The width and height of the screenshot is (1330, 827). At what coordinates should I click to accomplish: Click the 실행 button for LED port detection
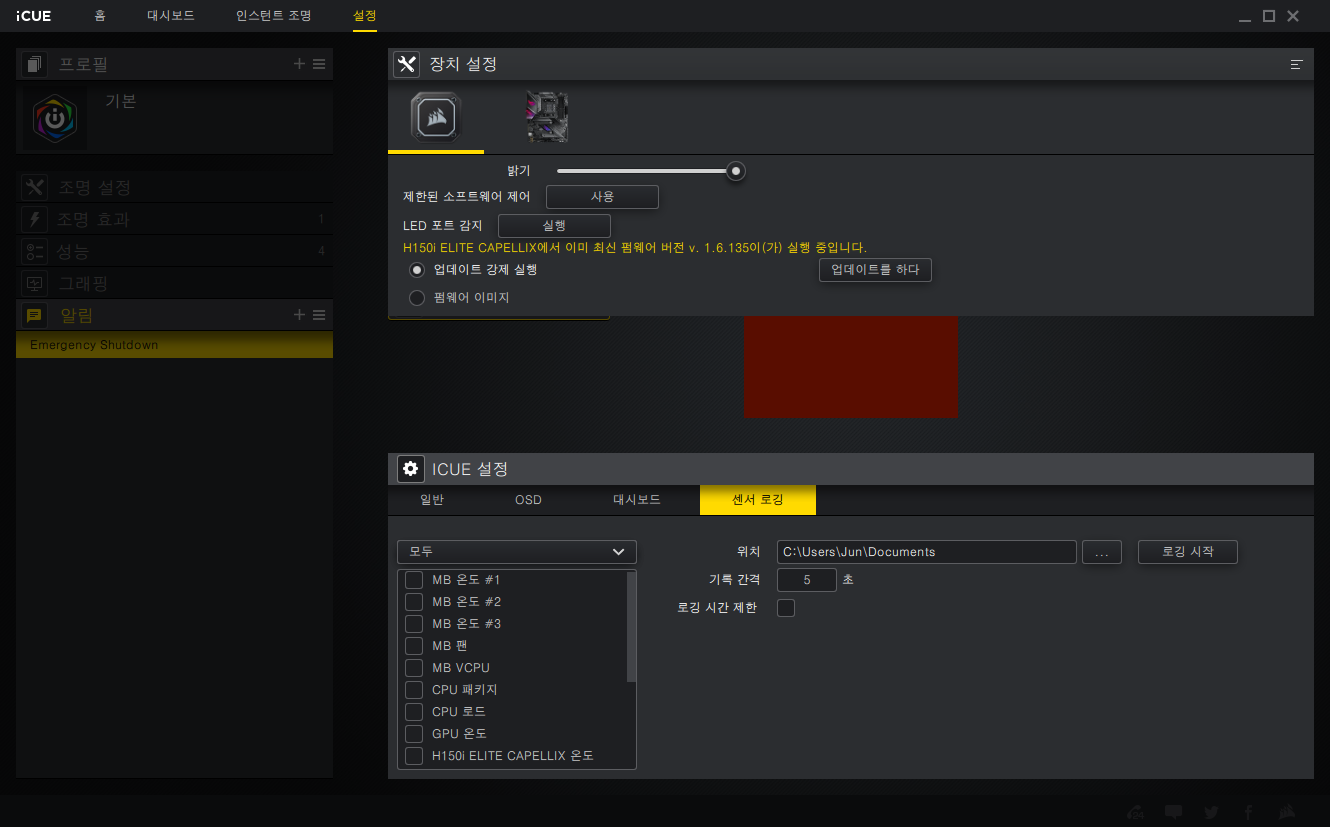pos(554,226)
